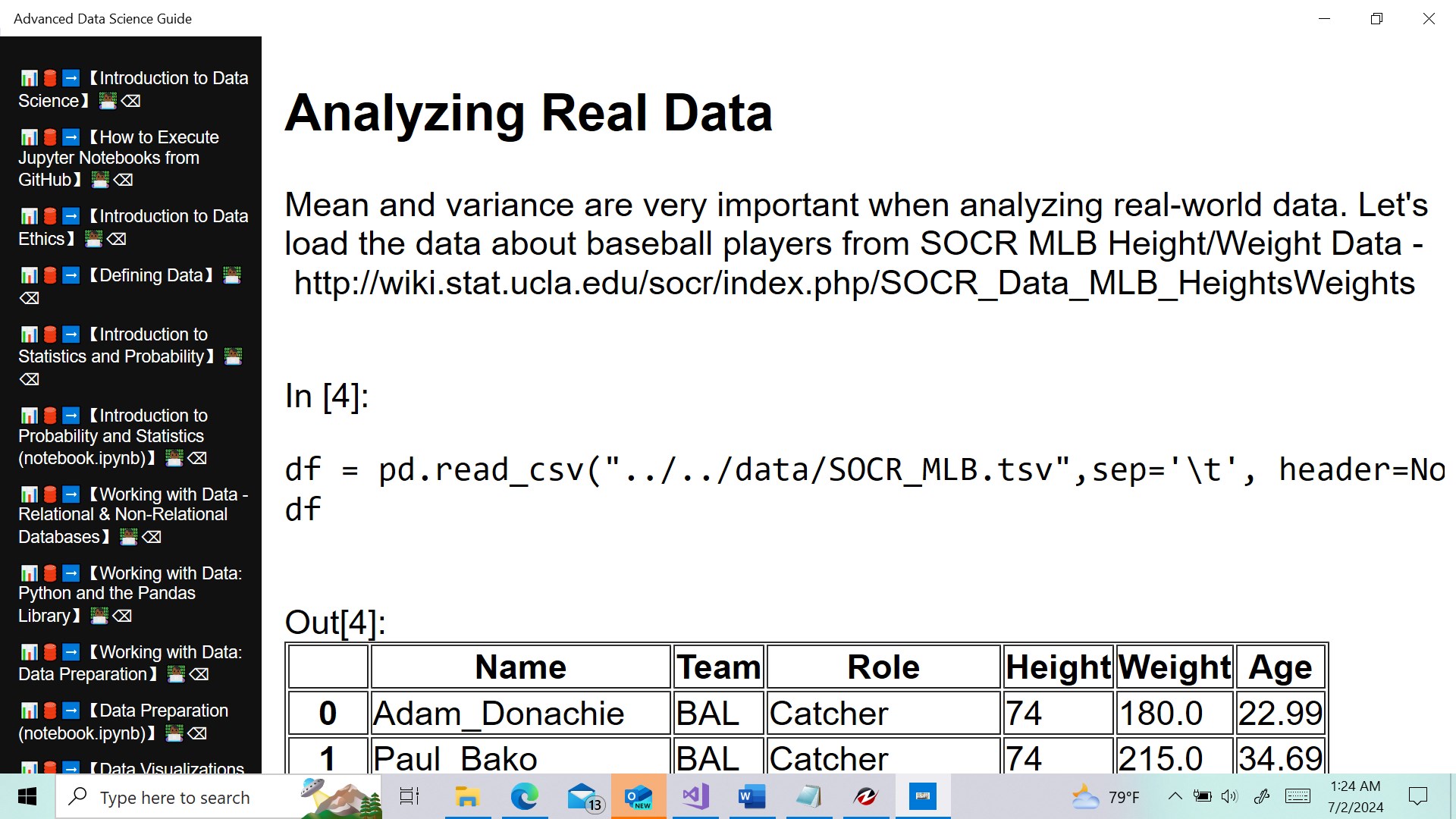Screen dimensions: 1456x819
Task: Click delete icon after Working with Data: Data Preparation
Action: (199, 674)
